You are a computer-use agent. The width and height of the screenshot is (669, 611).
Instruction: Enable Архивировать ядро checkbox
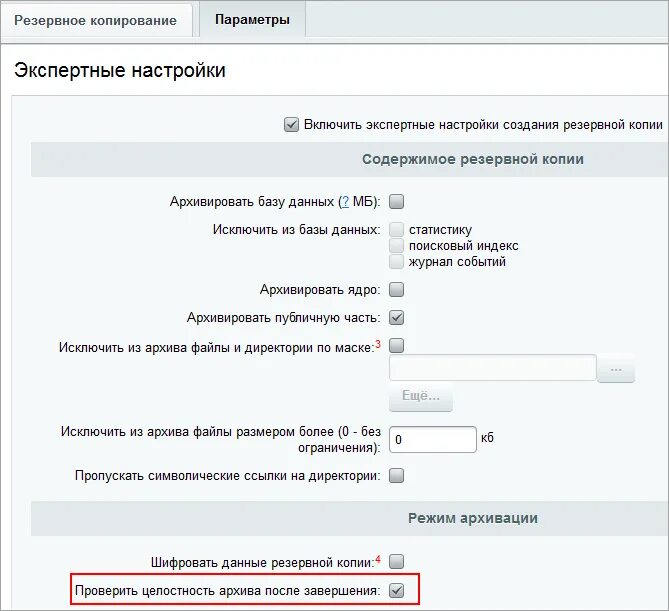[396, 290]
